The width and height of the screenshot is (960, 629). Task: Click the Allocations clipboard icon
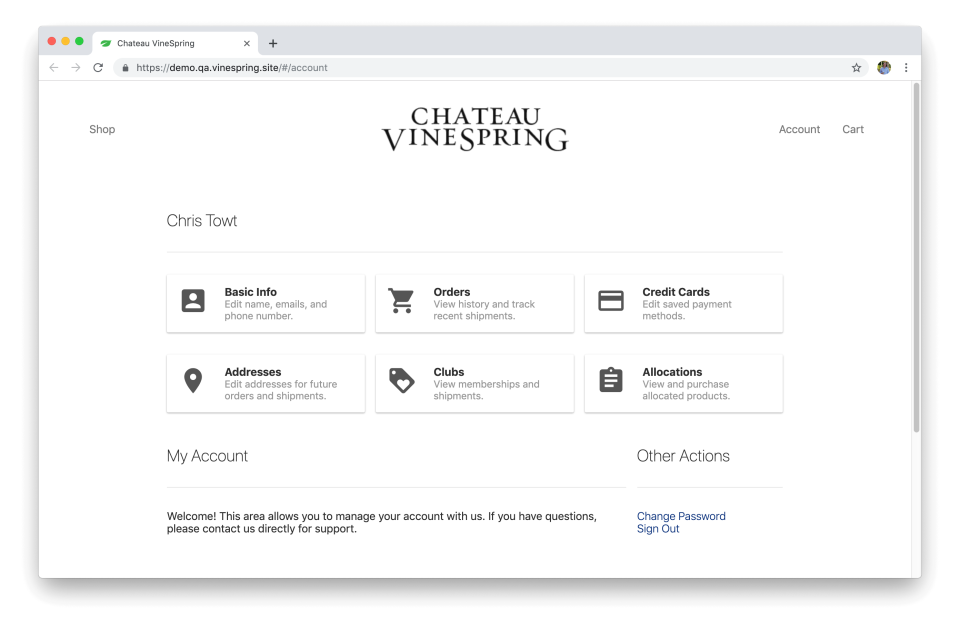[610, 380]
